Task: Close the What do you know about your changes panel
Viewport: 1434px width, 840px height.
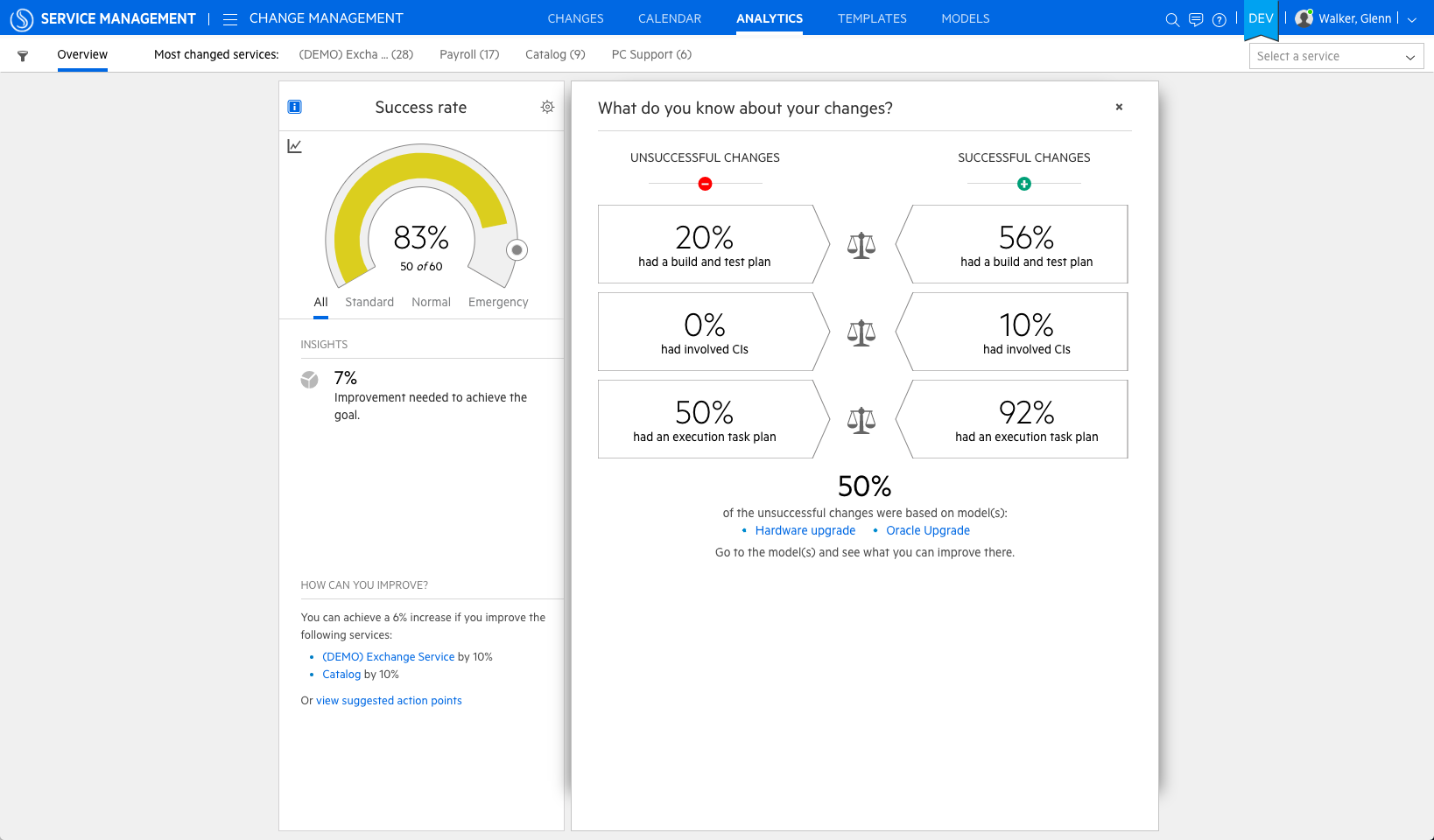Action: tap(1119, 107)
